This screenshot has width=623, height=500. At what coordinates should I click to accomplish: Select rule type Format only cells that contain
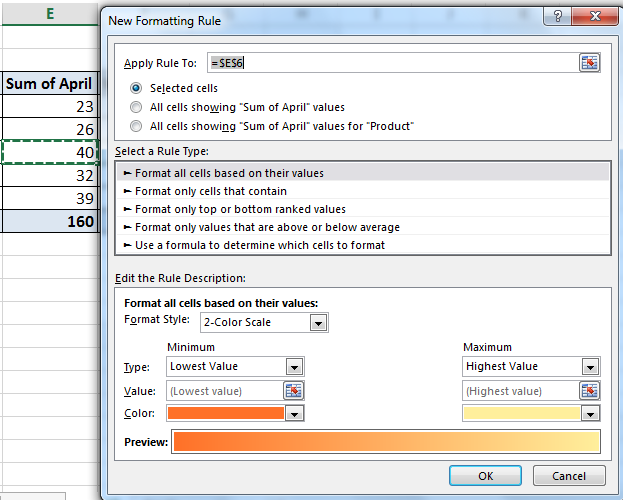363,191
